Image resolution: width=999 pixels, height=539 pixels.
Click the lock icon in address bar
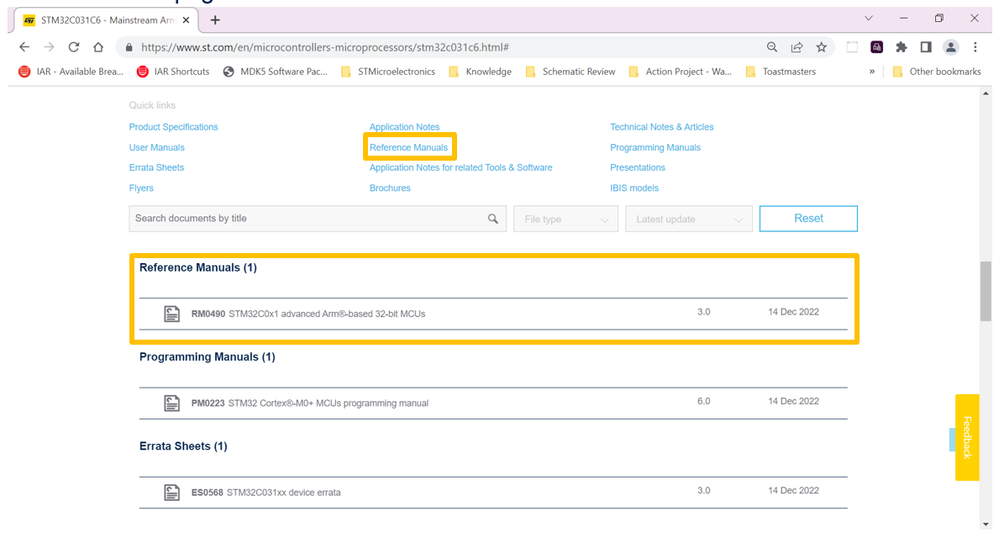coord(129,47)
